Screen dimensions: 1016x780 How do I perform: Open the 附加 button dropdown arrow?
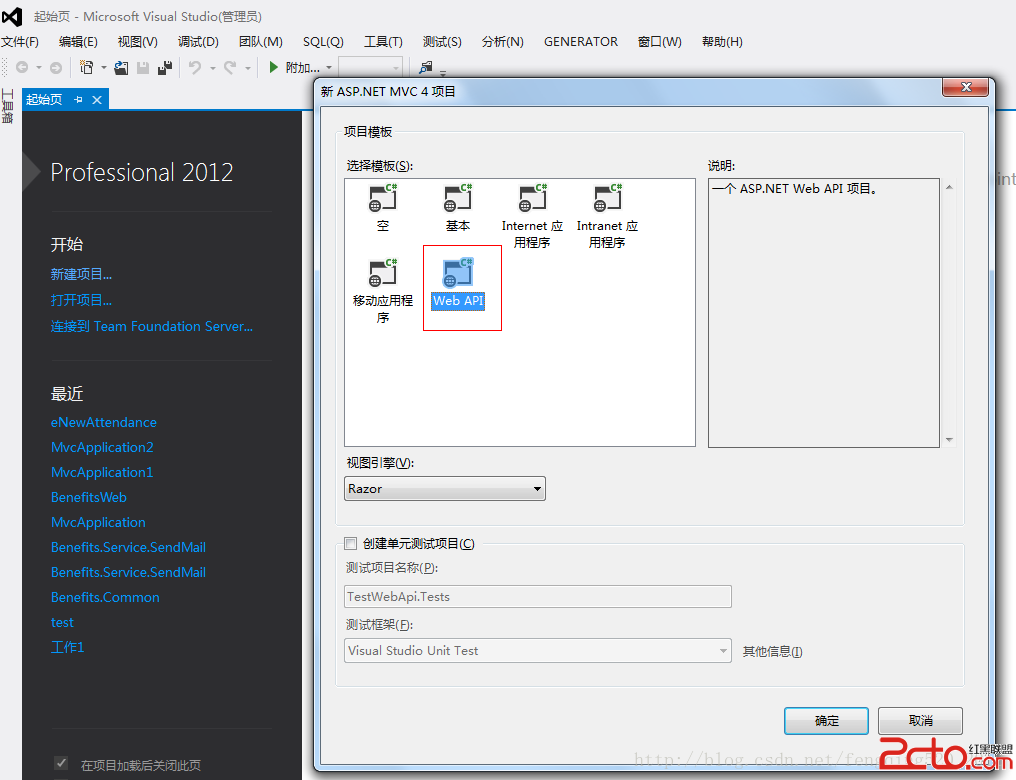click(x=329, y=68)
